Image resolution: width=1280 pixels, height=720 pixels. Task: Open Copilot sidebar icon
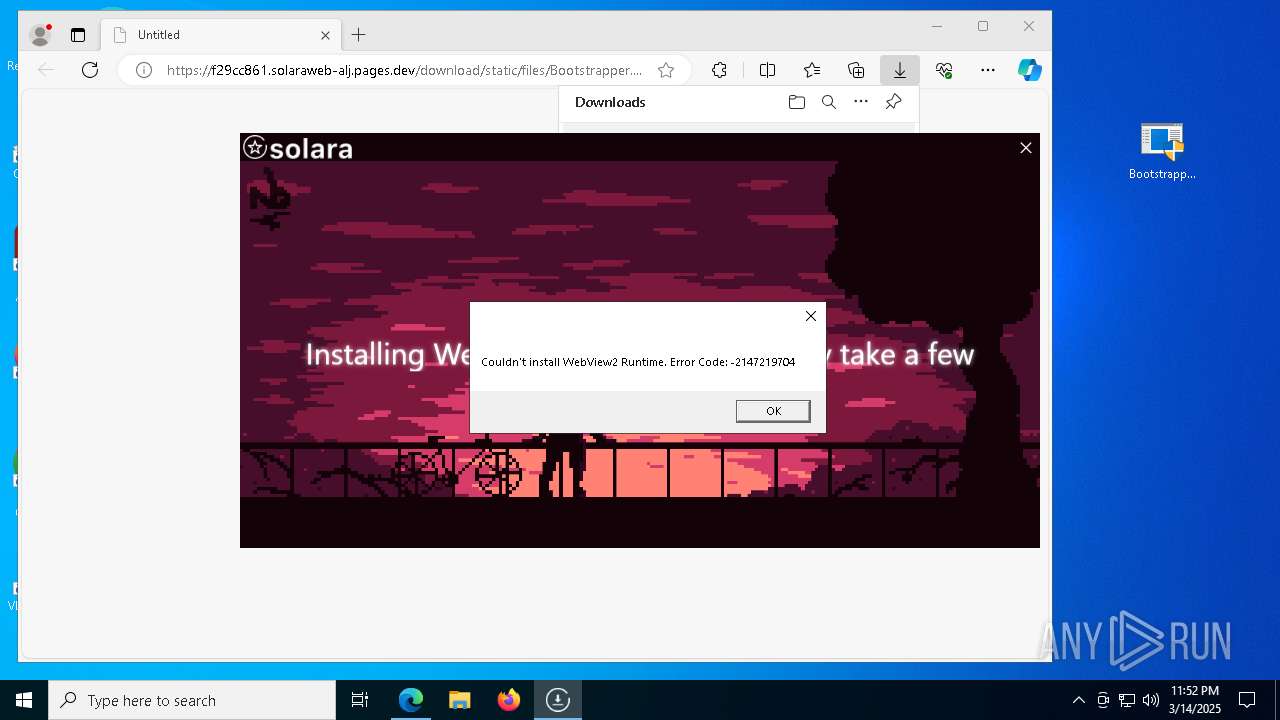tap(1030, 70)
